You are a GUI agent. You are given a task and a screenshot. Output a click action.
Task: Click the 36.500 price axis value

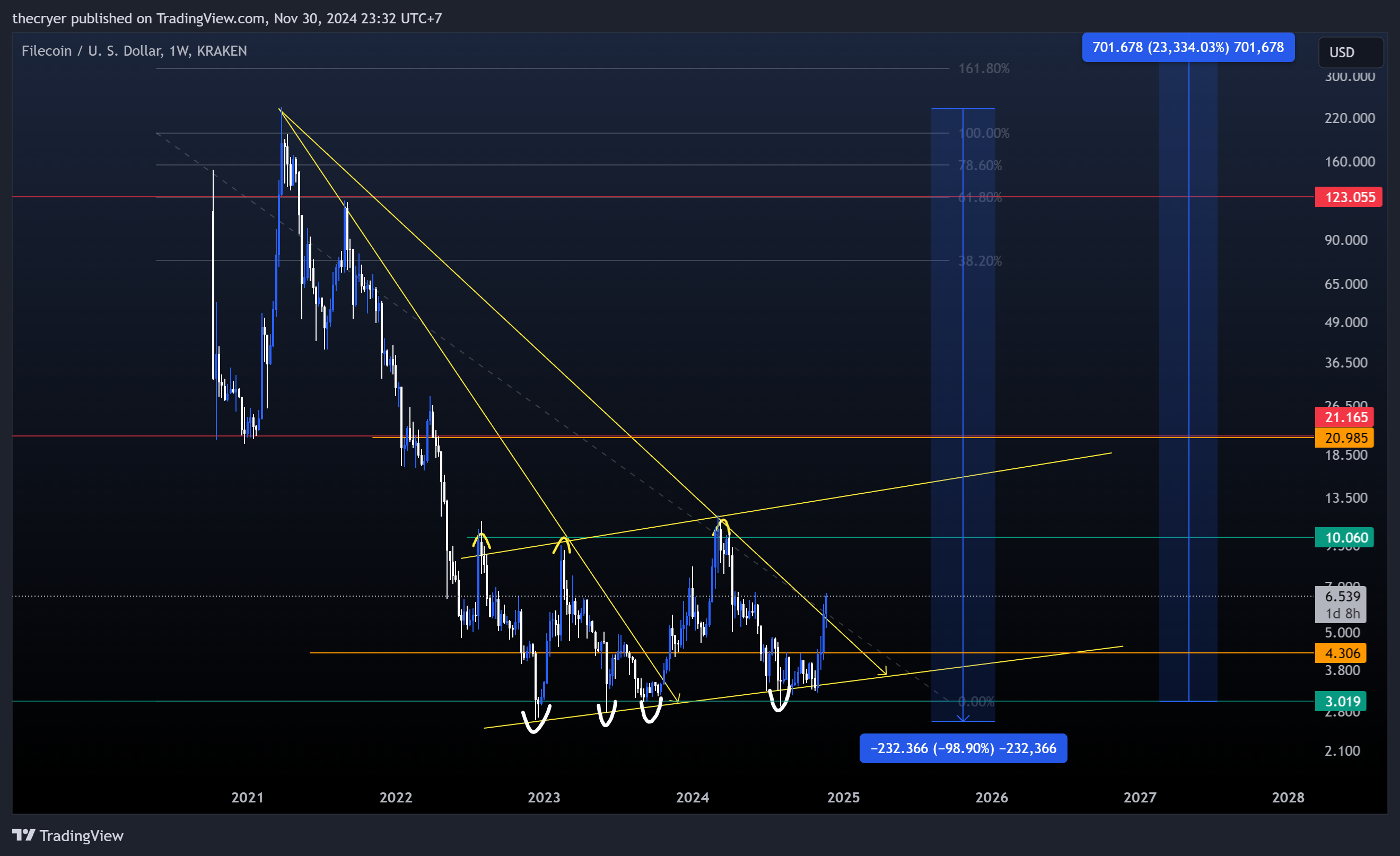[1346, 363]
